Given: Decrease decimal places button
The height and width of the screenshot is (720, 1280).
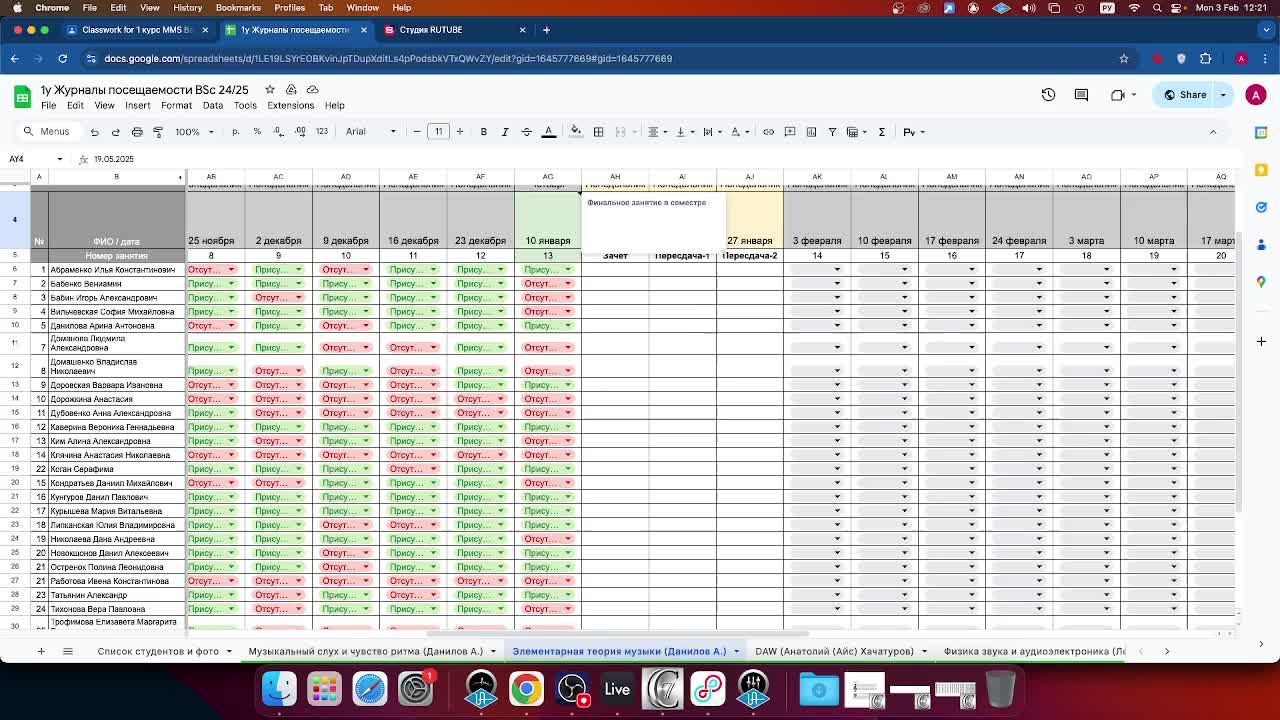Looking at the screenshot, I should pos(277,132).
